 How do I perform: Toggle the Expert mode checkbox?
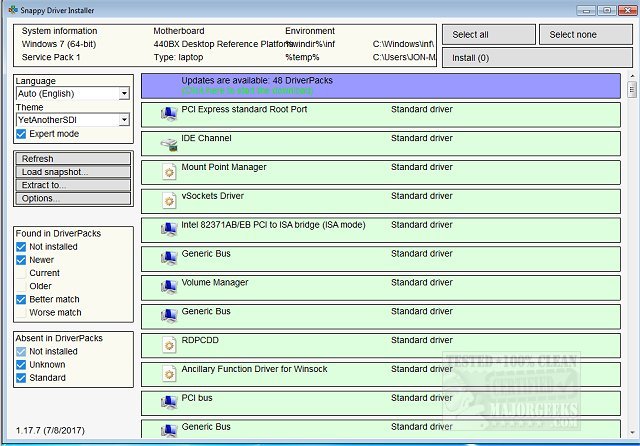[21, 134]
